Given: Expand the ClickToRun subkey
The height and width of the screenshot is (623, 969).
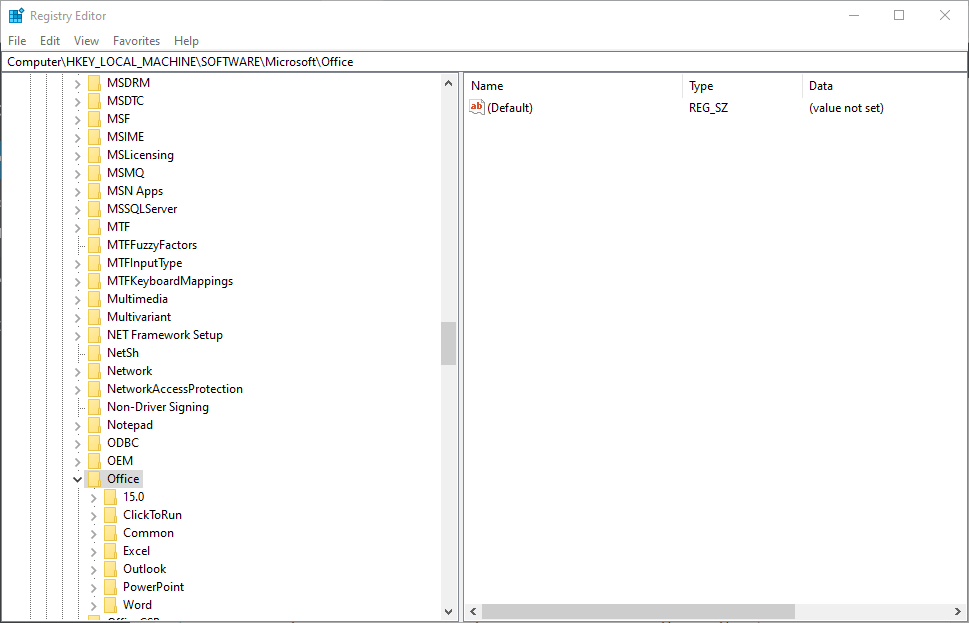Looking at the screenshot, I should (93, 514).
